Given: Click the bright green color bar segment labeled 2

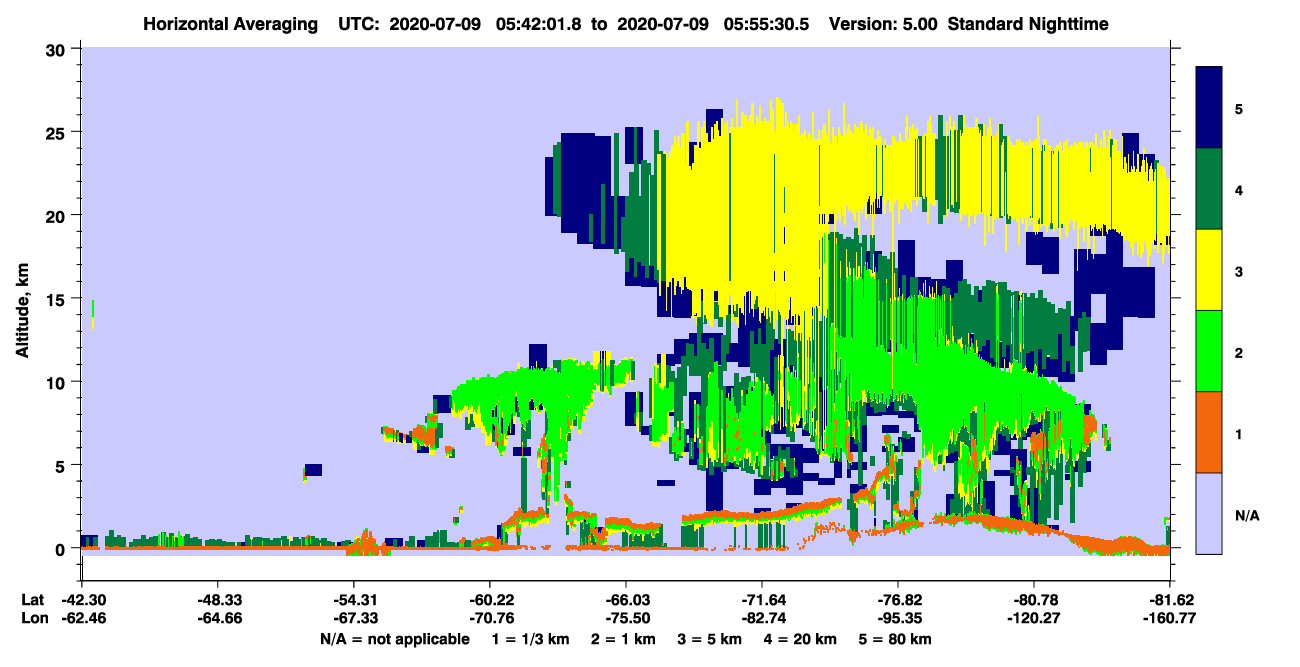Looking at the screenshot, I should tap(1209, 350).
